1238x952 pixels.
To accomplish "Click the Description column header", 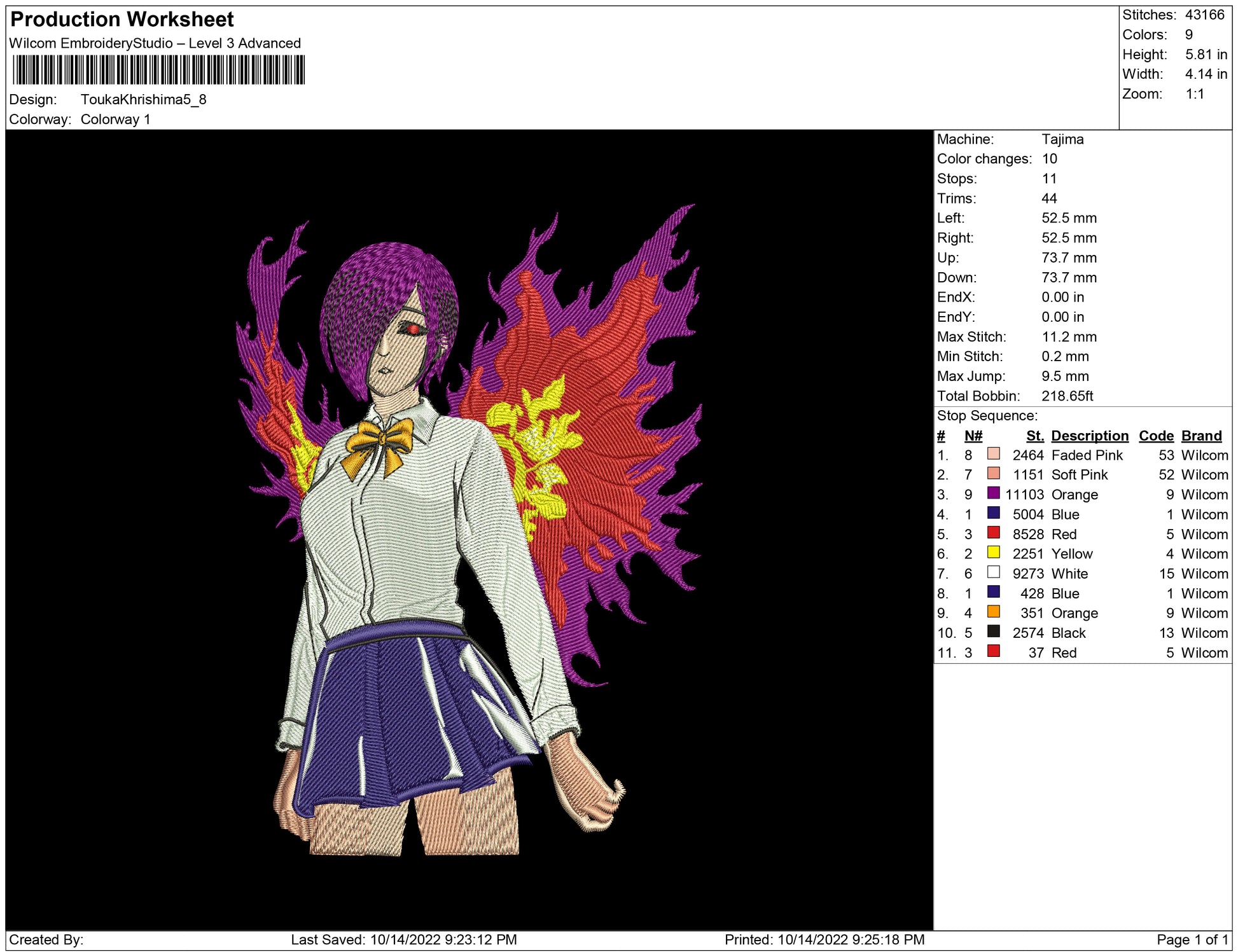I will coord(1089,436).
